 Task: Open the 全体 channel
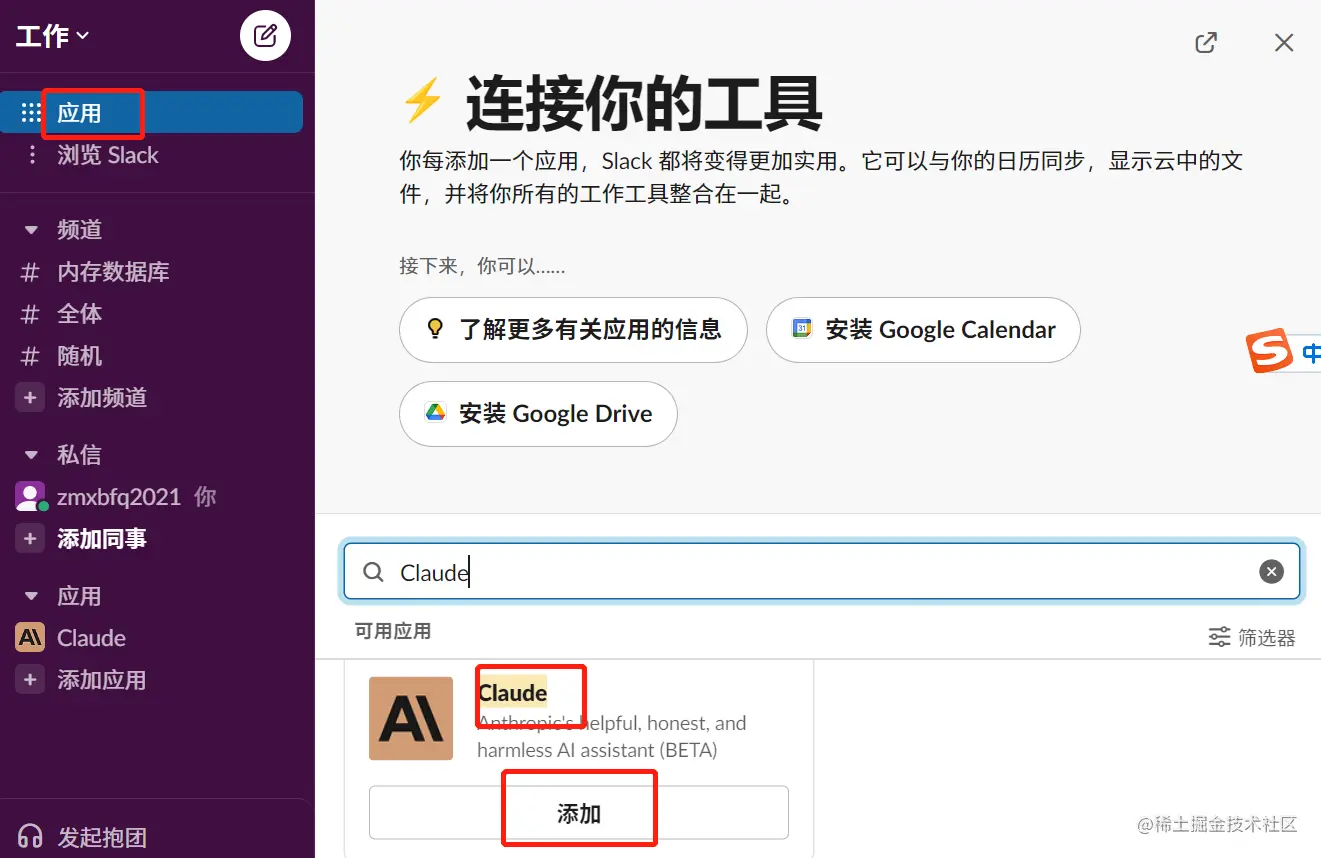coord(79,314)
